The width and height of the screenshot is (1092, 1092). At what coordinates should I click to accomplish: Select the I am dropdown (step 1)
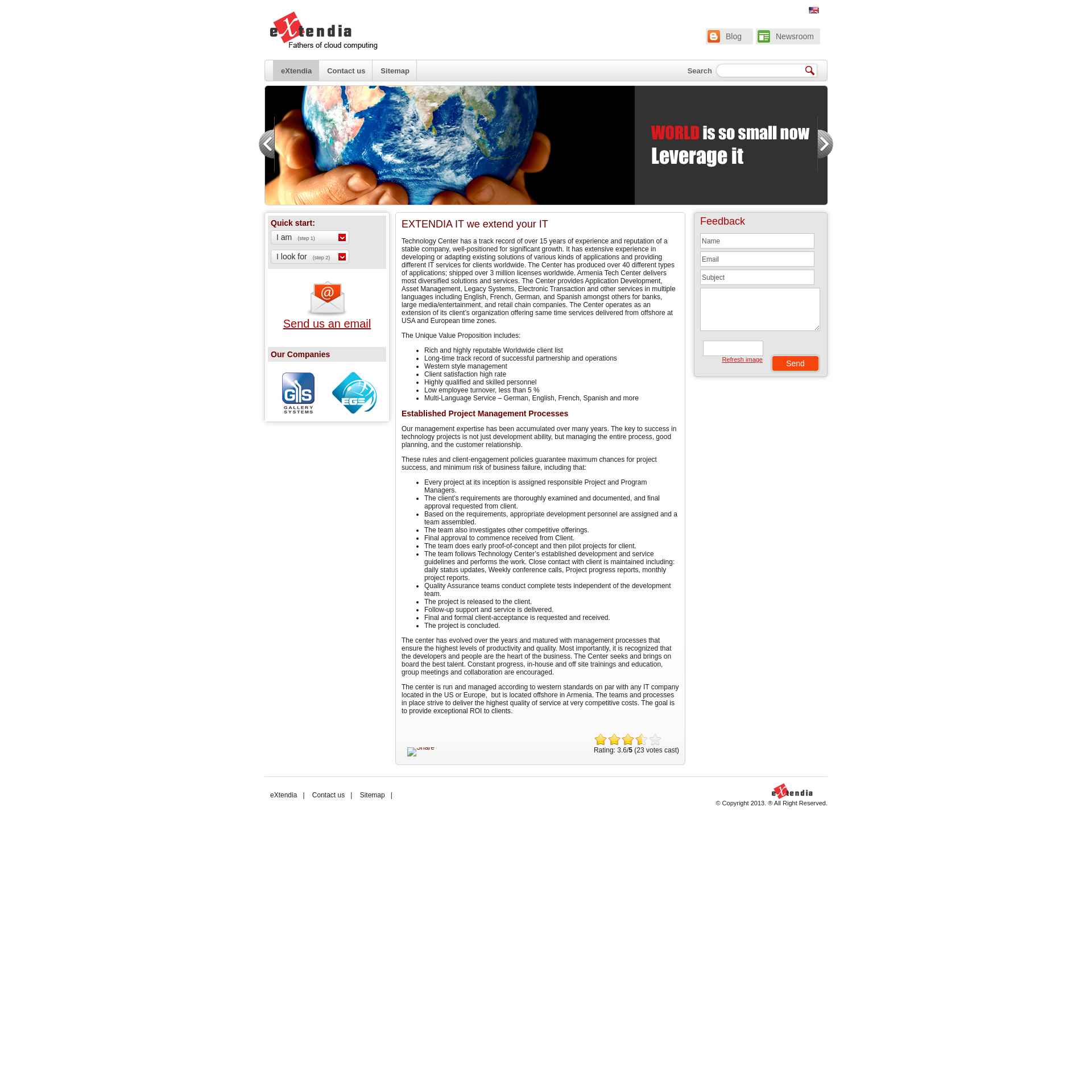coord(310,237)
